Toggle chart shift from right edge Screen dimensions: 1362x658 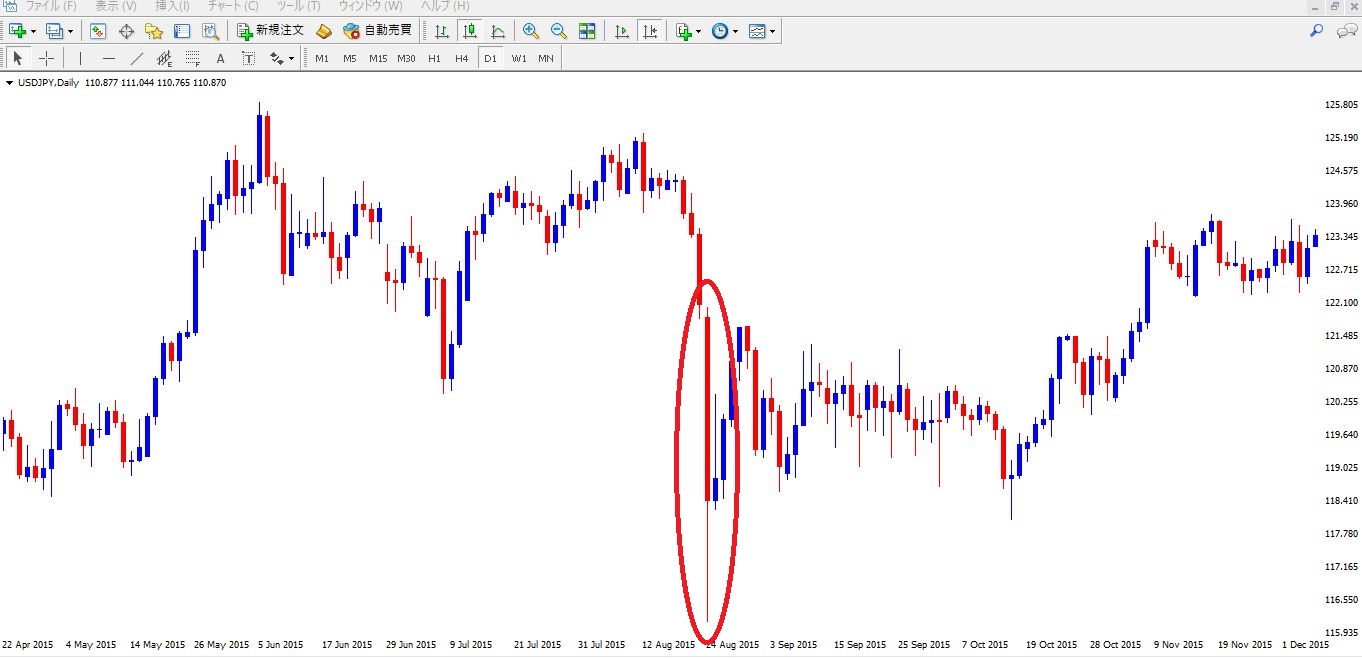point(650,31)
